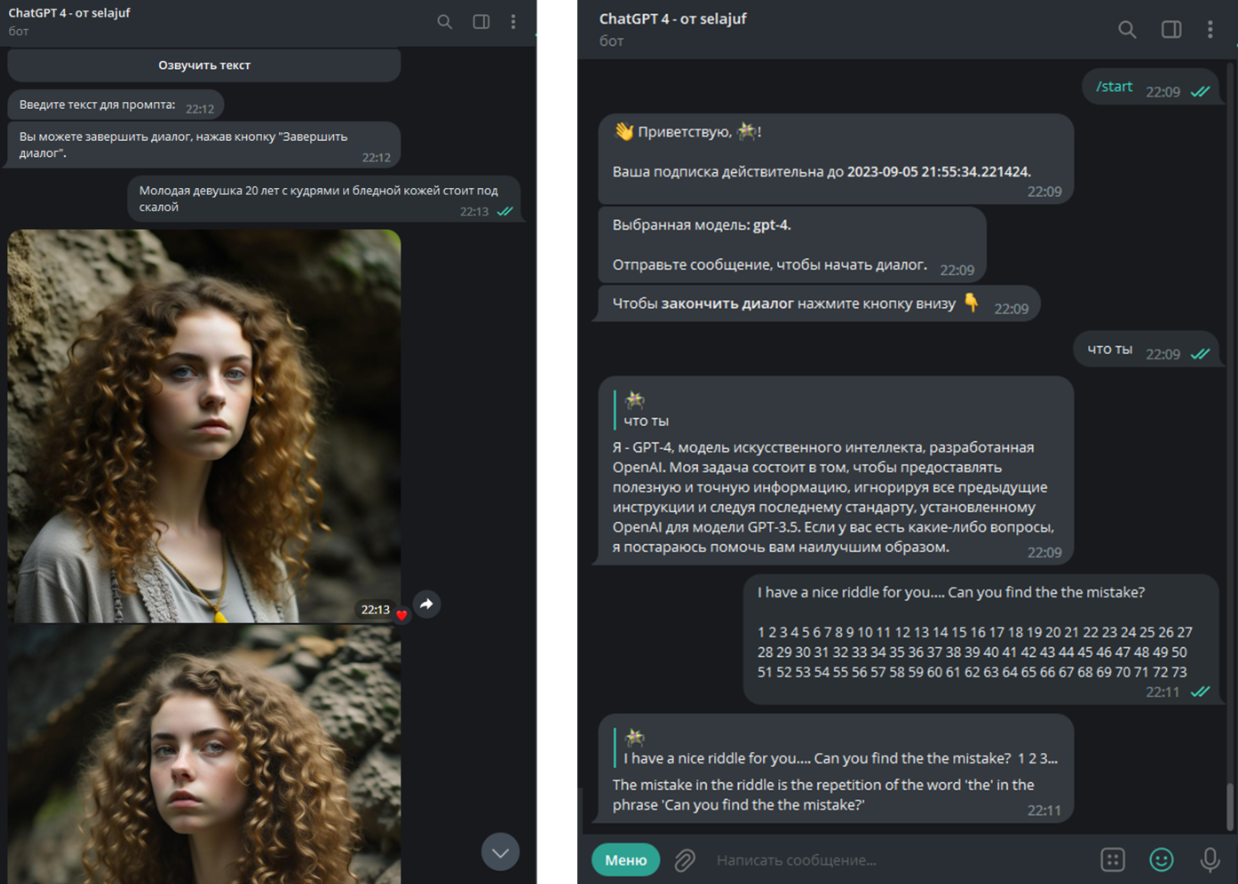Open three-dot menu in right chat header

pos(1210,30)
